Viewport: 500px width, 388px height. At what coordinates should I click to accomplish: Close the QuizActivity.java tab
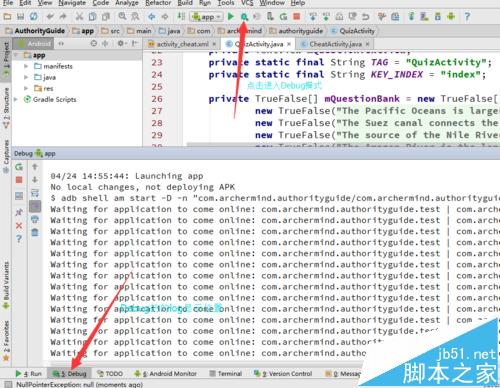coord(289,44)
